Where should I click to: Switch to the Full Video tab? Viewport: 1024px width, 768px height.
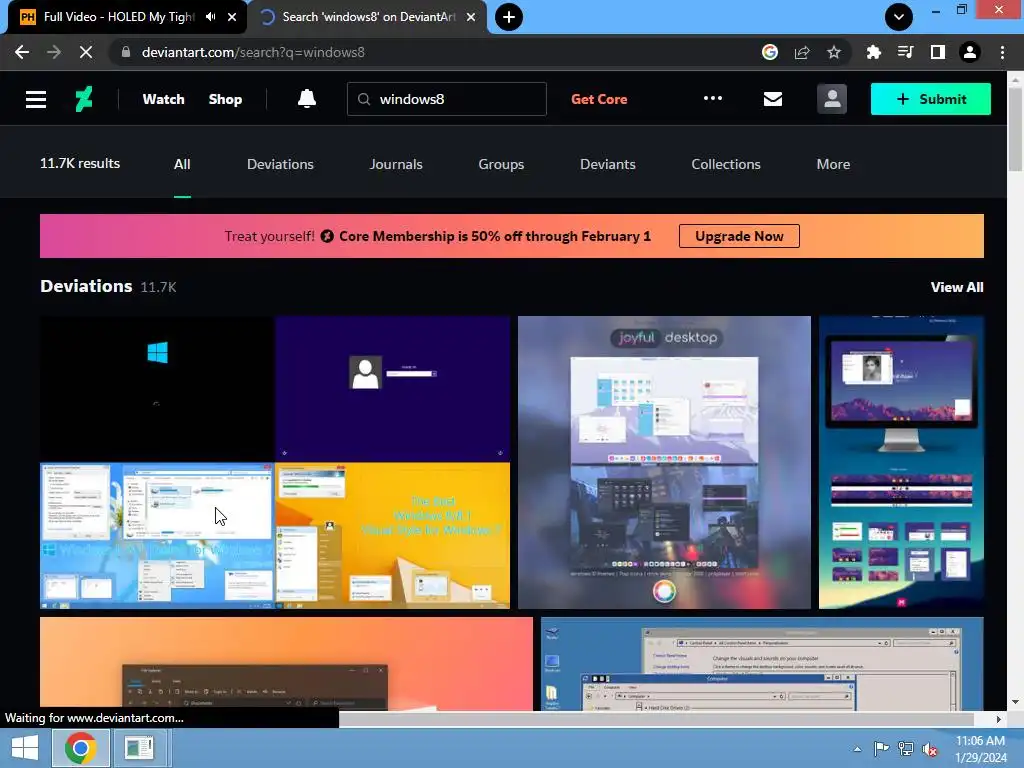tap(120, 17)
